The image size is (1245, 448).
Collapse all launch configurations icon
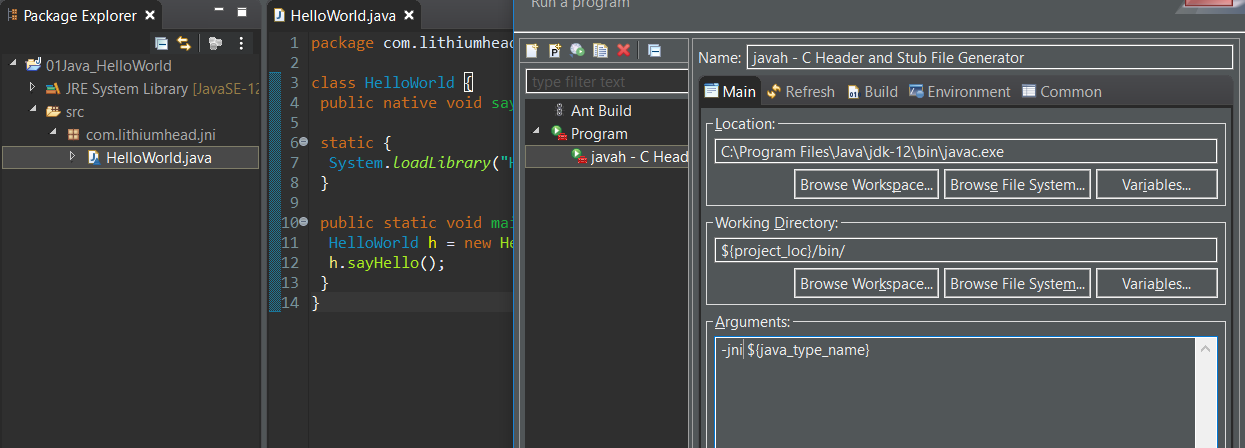pyautogui.click(x=654, y=50)
